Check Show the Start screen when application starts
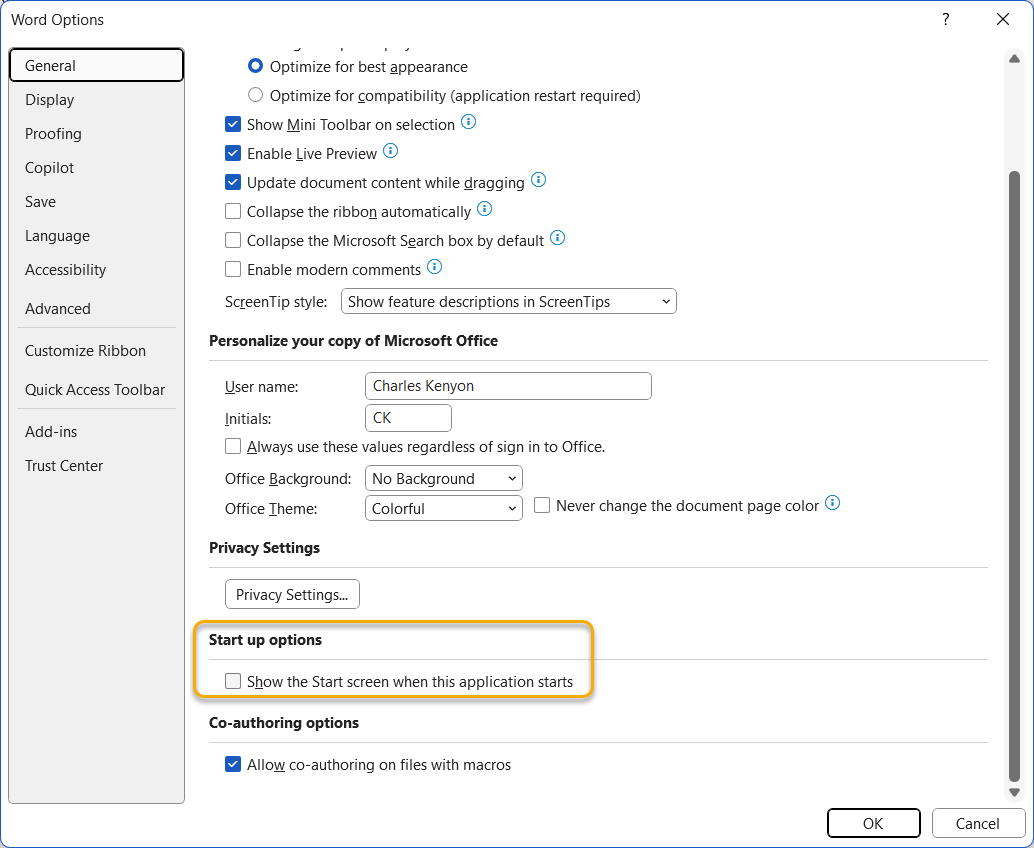Viewport: 1034px width, 848px height. click(233, 681)
